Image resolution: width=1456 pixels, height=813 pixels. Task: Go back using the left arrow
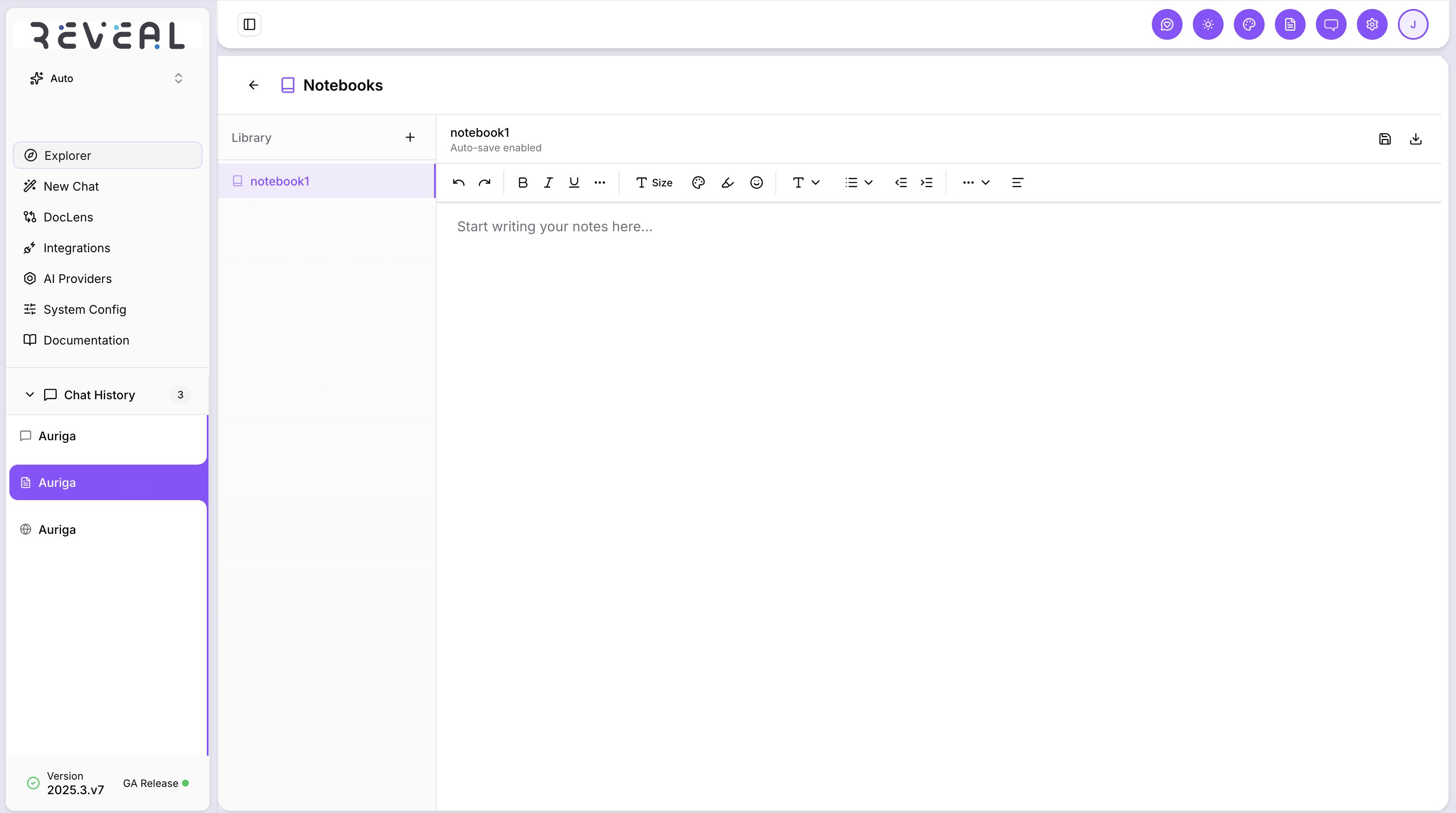click(254, 85)
